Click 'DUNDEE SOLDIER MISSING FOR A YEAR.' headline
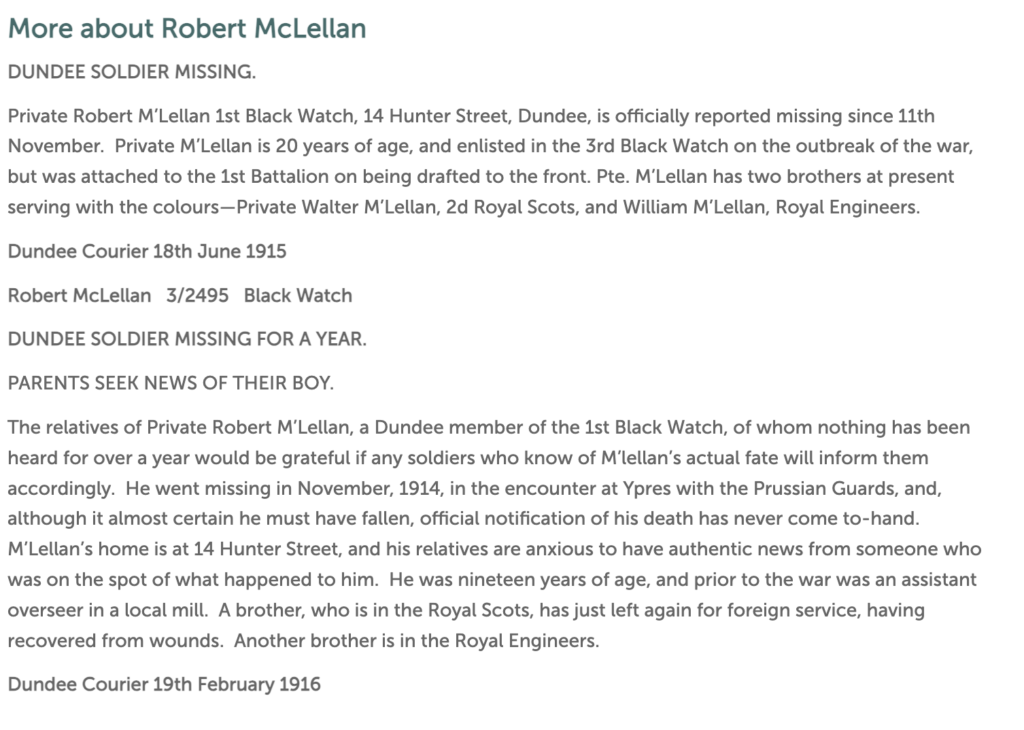Viewport: 1024px width, 730px height. [x=187, y=339]
